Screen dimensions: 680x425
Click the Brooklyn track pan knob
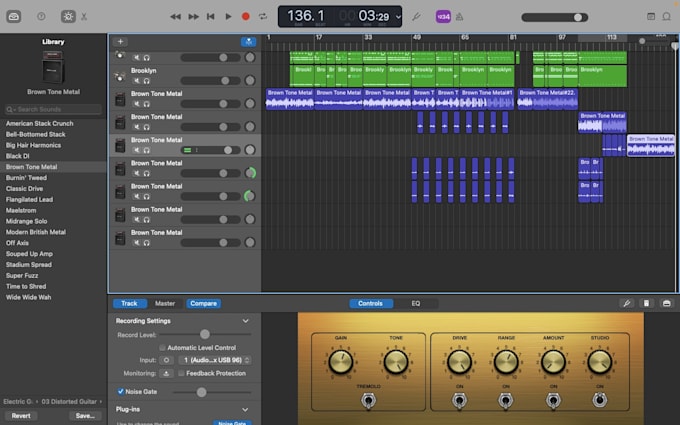coord(250,80)
